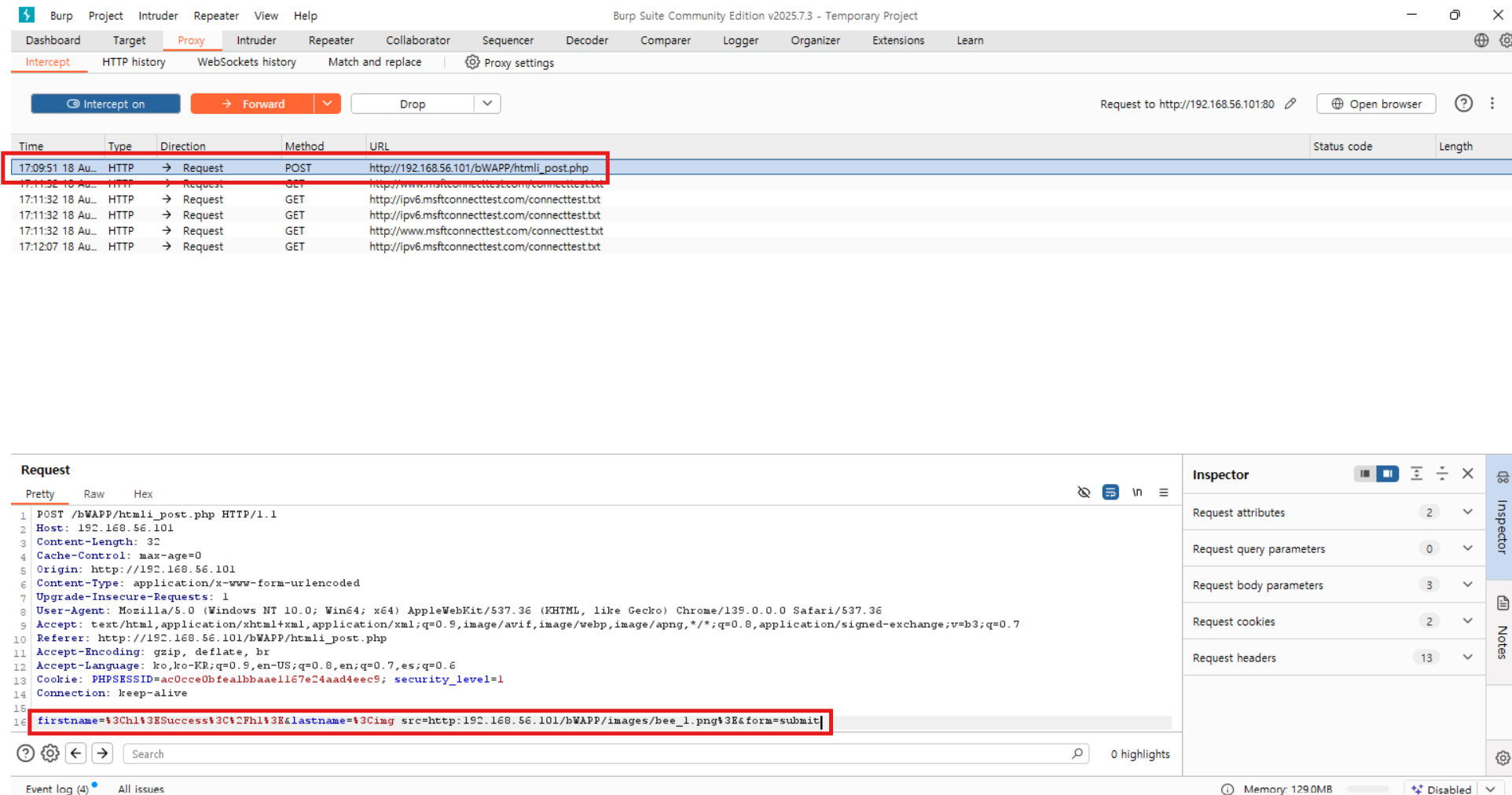Open the Burp menu

tap(61, 16)
